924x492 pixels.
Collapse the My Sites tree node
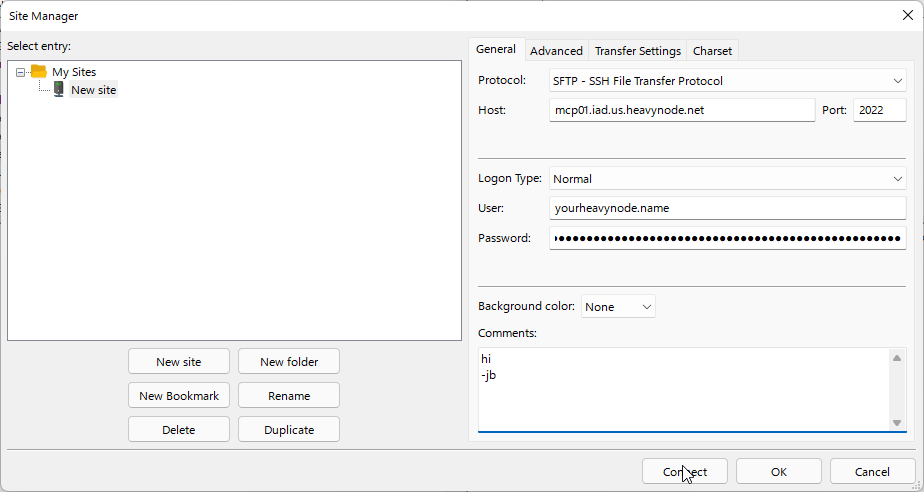point(21,72)
